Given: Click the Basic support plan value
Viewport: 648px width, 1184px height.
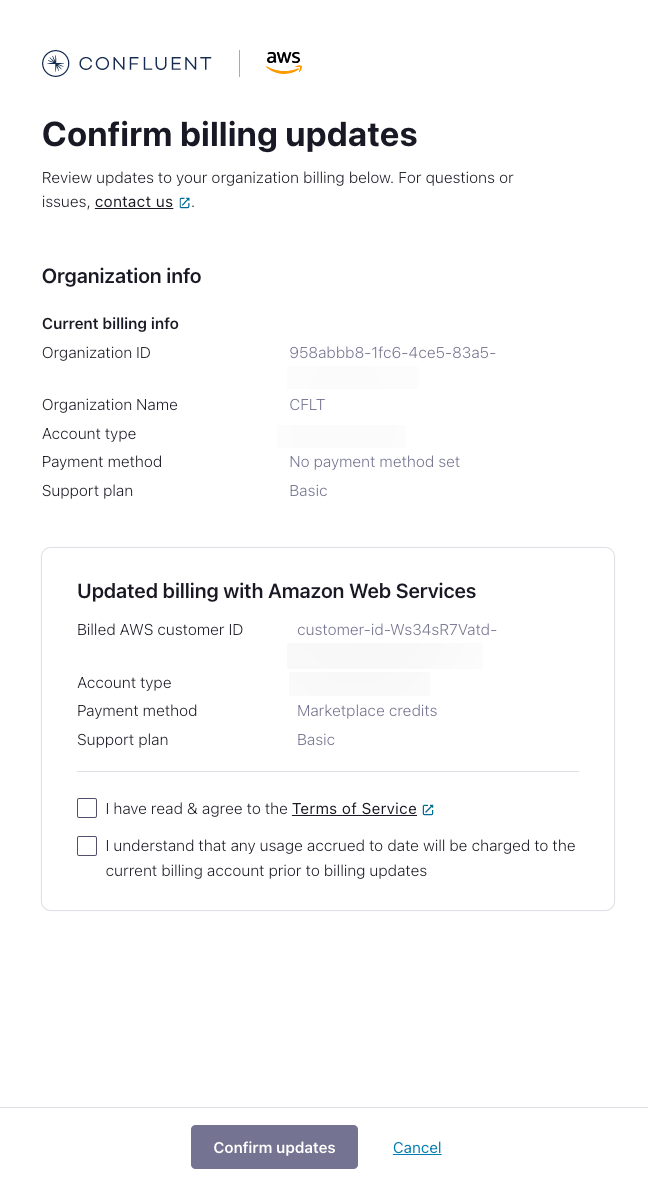Looking at the screenshot, I should (x=308, y=490).
